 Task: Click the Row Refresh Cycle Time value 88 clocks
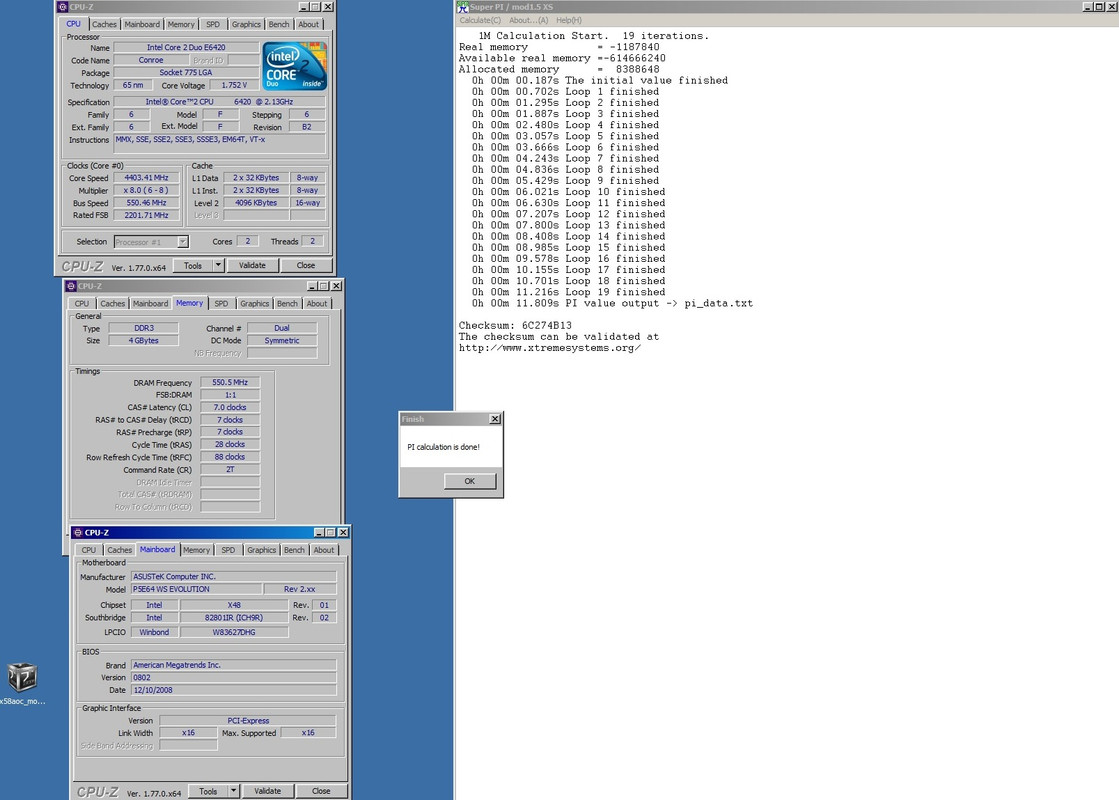click(230, 457)
